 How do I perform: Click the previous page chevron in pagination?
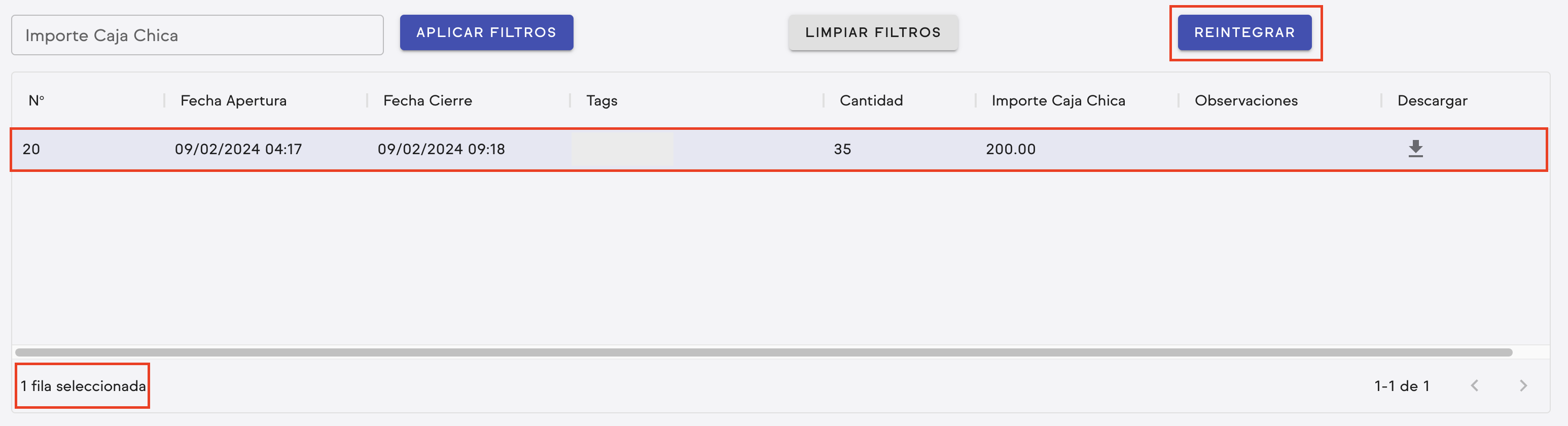(x=1475, y=385)
